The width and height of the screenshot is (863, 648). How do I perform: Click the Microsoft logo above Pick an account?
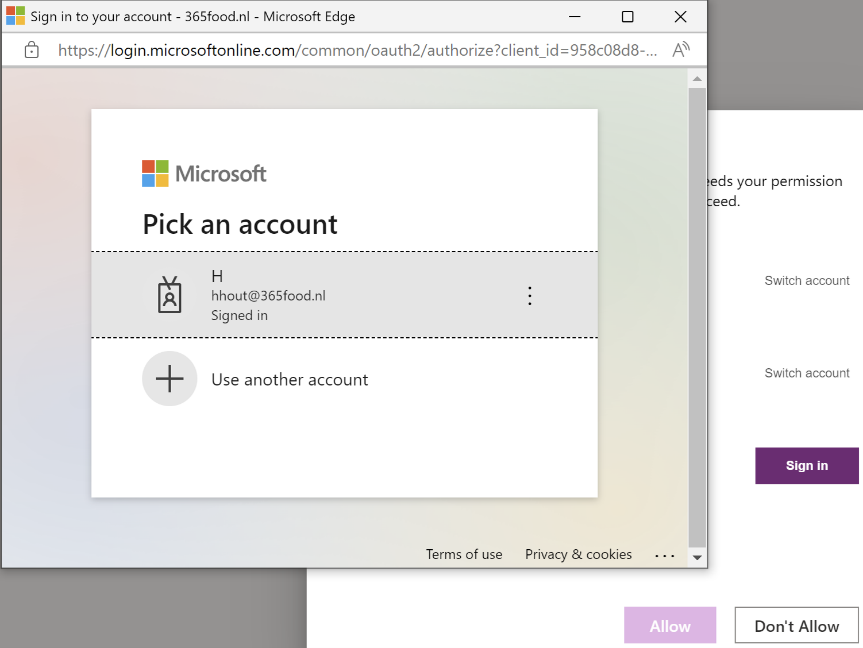(x=204, y=173)
